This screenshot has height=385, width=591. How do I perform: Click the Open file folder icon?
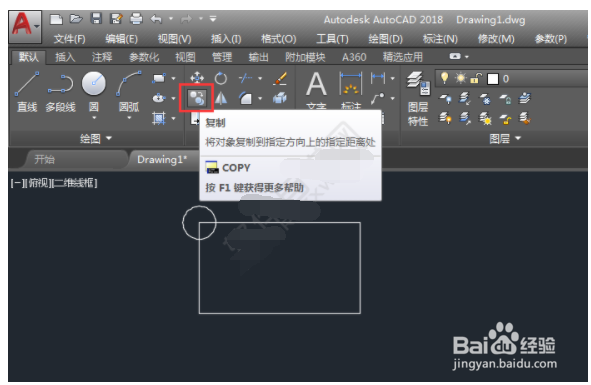coord(76,19)
